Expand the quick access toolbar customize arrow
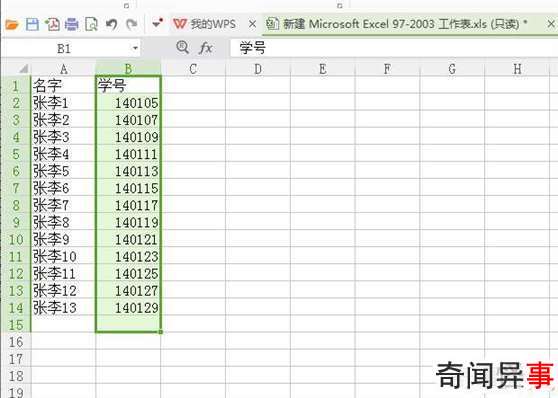 pos(157,23)
